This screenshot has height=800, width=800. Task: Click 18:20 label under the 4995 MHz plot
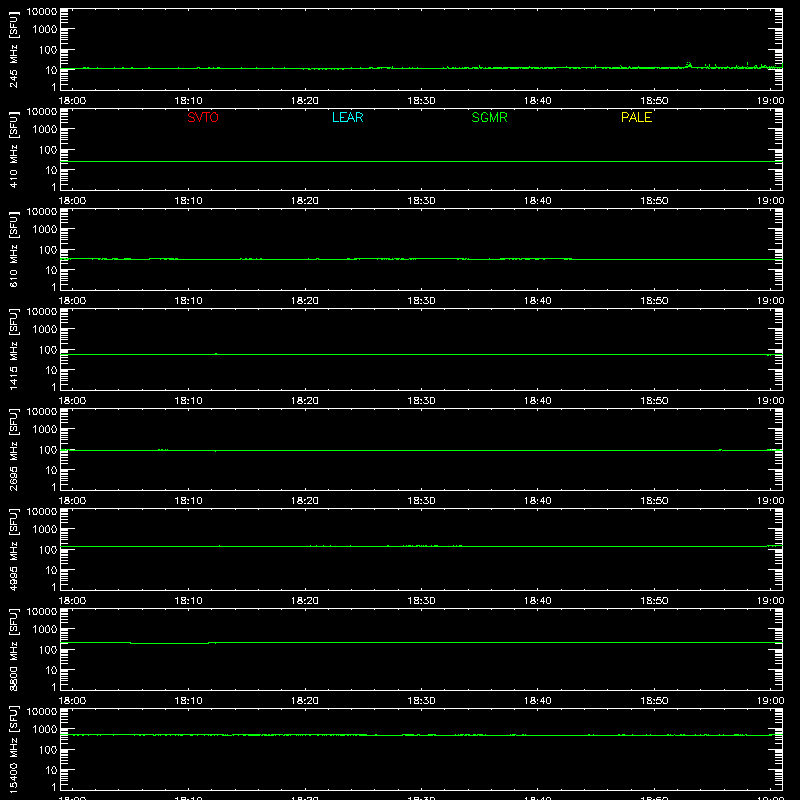pos(305,601)
